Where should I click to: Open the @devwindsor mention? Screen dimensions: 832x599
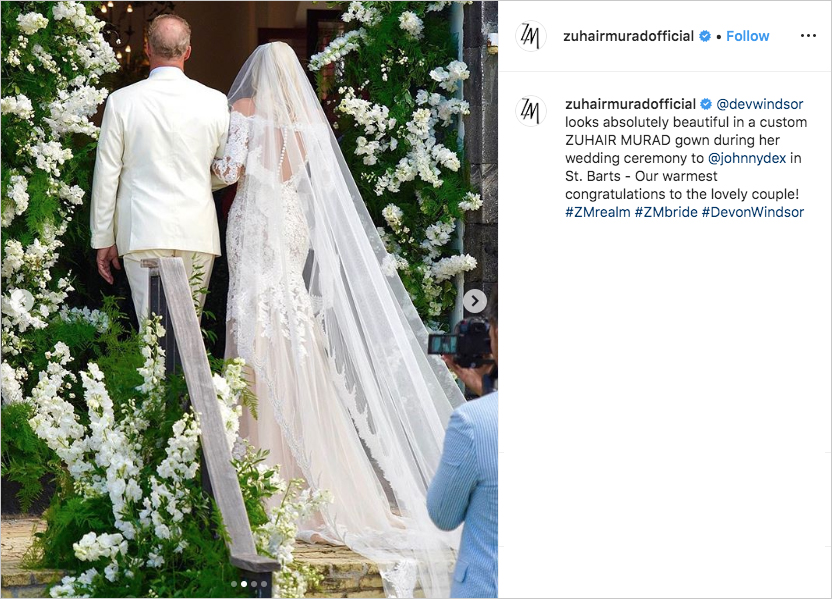[759, 104]
